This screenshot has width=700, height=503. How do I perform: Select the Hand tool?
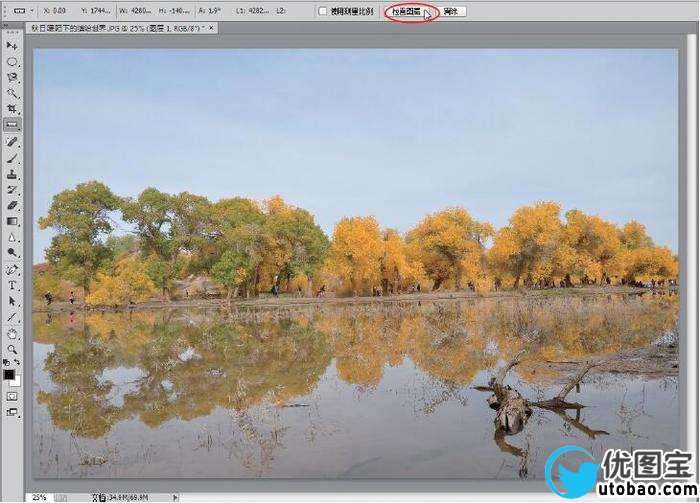(x=12, y=333)
